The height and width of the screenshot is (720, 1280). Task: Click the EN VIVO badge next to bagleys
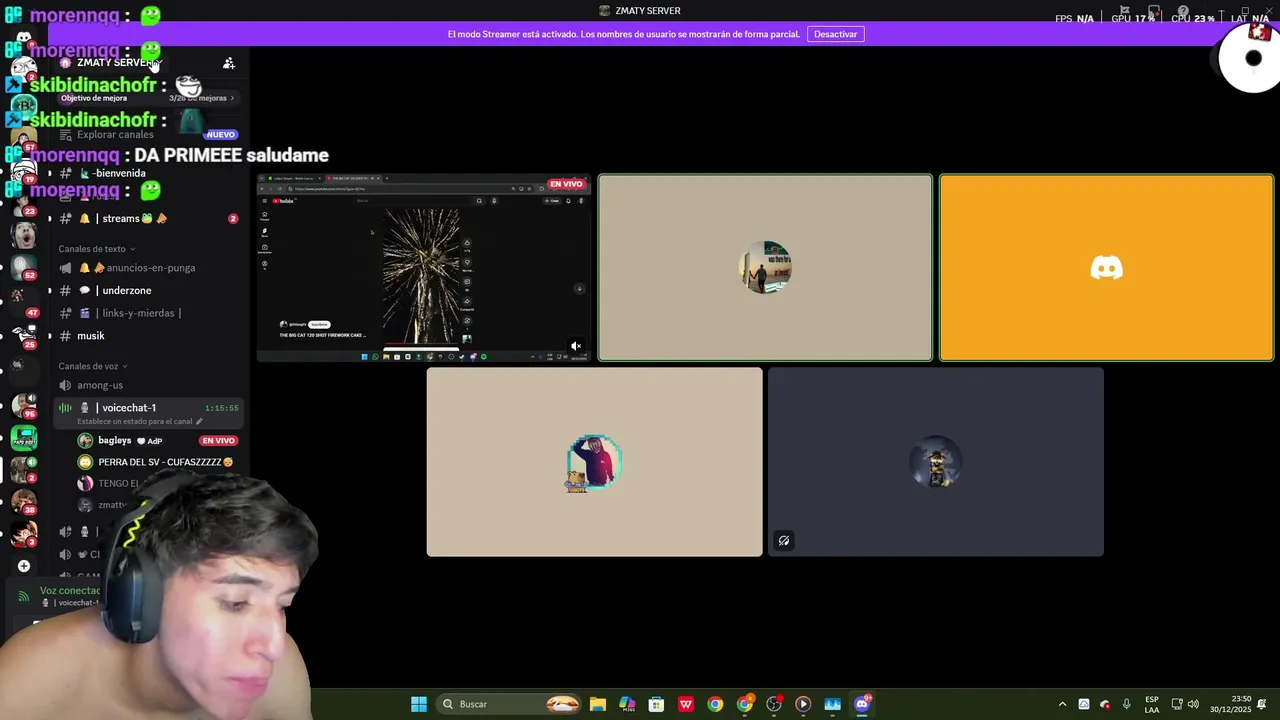click(x=217, y=440)
